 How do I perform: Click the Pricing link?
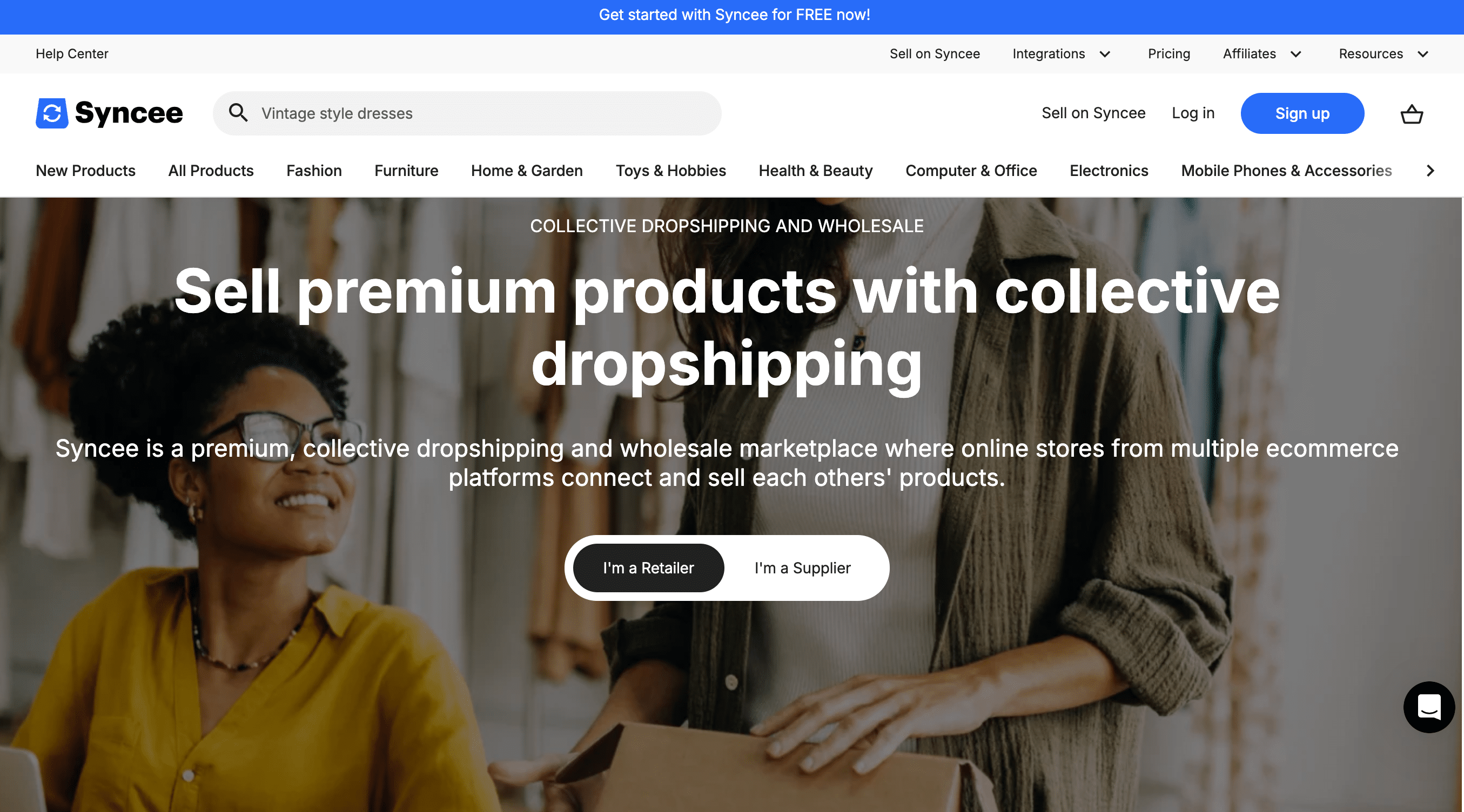pos(1168,54)
